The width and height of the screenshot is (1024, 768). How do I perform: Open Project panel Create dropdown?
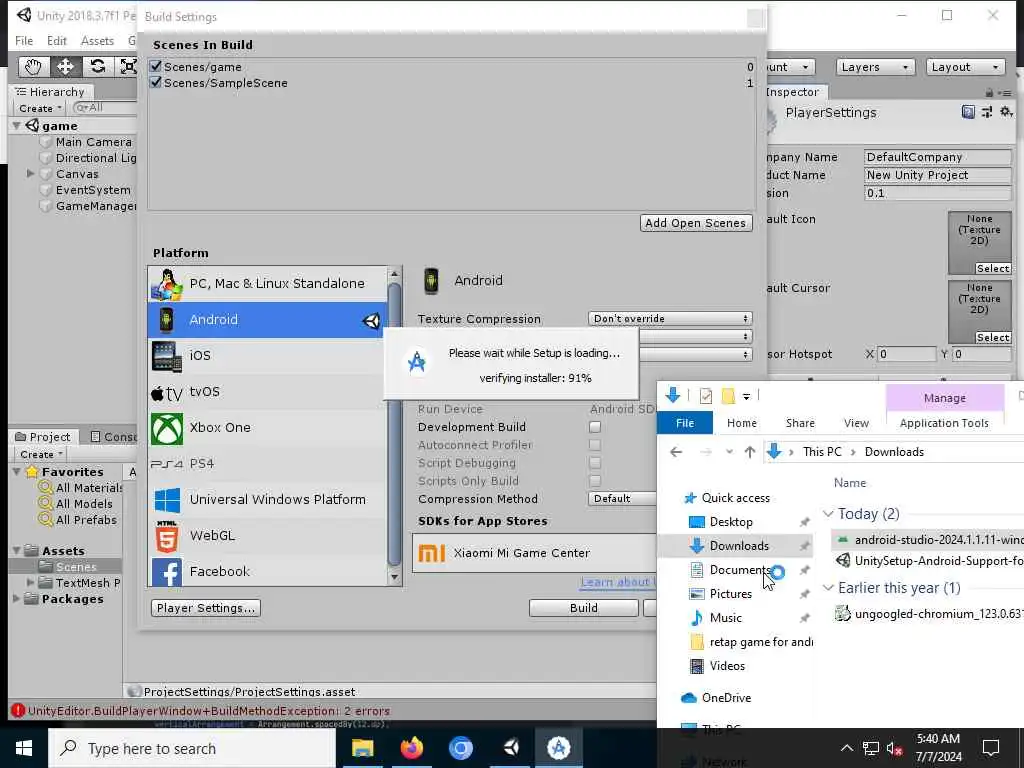coord(41,455)
